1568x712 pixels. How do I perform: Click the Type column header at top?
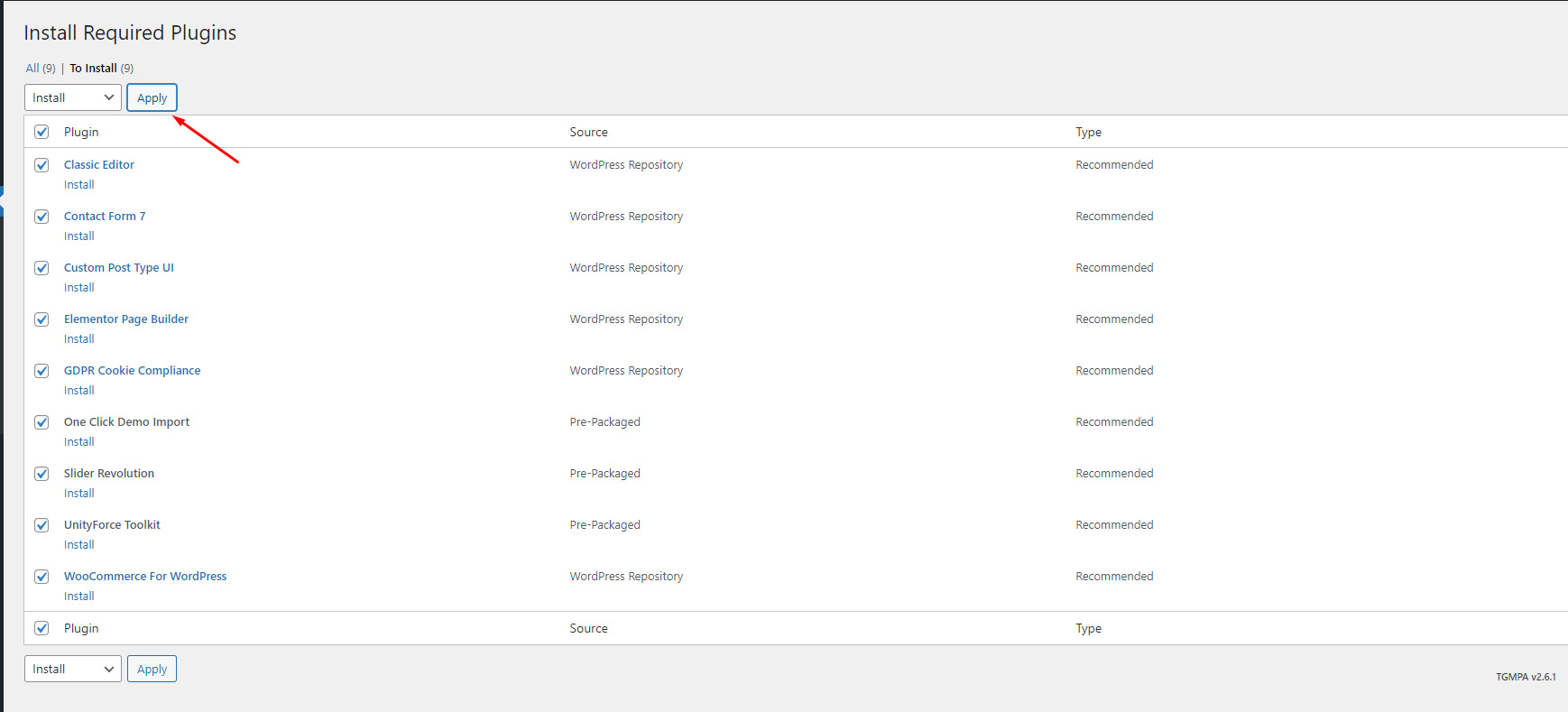tap(1089, 132)
